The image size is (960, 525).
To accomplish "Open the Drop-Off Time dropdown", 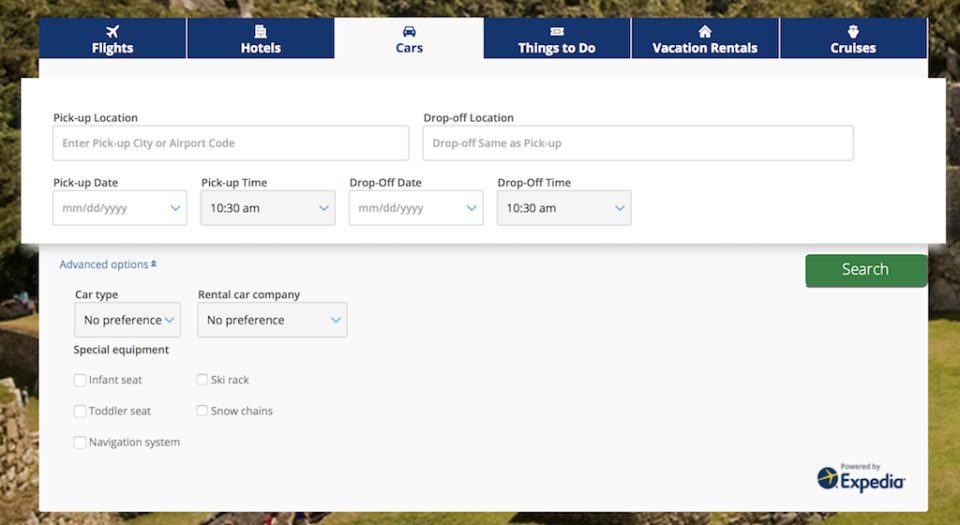I will pyautogui.click(x=564, y=208).
